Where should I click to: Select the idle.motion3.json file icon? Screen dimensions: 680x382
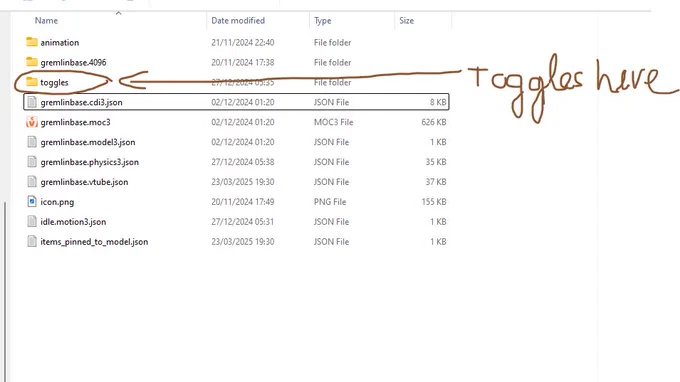32,222
